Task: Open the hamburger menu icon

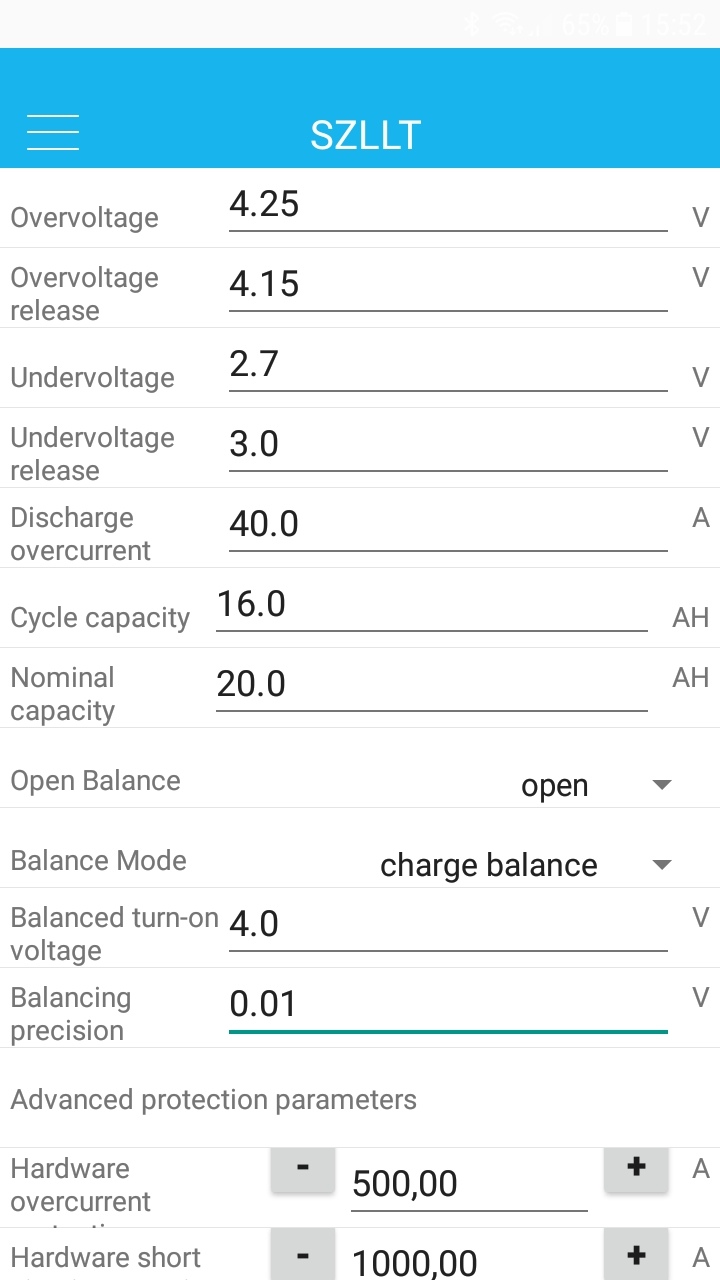Action: point(53,133)
